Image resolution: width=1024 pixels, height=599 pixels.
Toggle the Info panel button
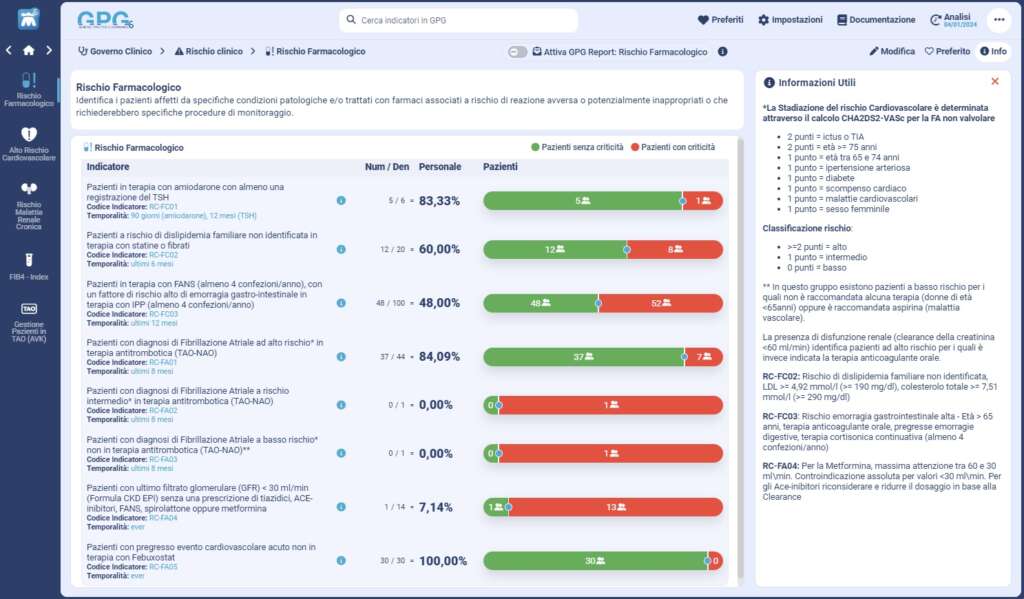click(992, 51)
